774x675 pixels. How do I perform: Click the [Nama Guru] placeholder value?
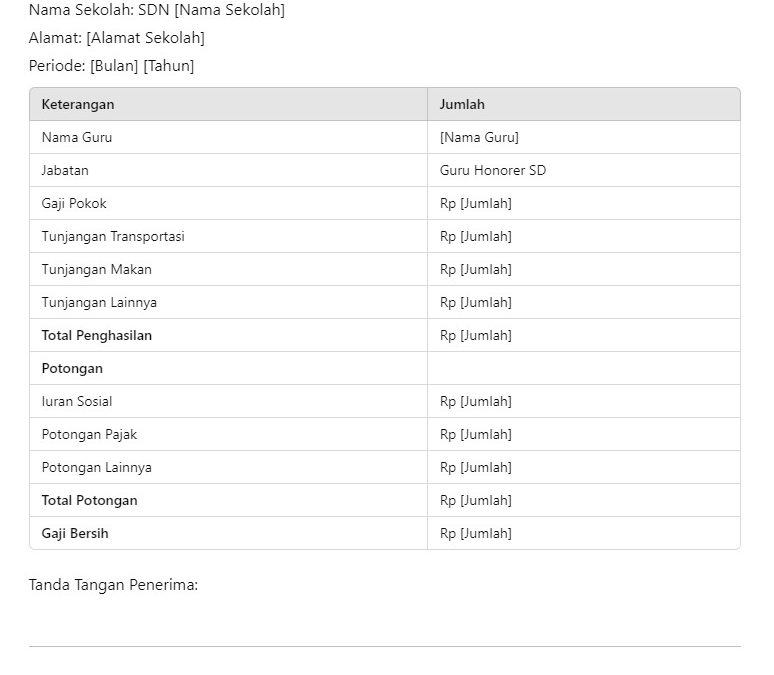(x=479, y=137)
